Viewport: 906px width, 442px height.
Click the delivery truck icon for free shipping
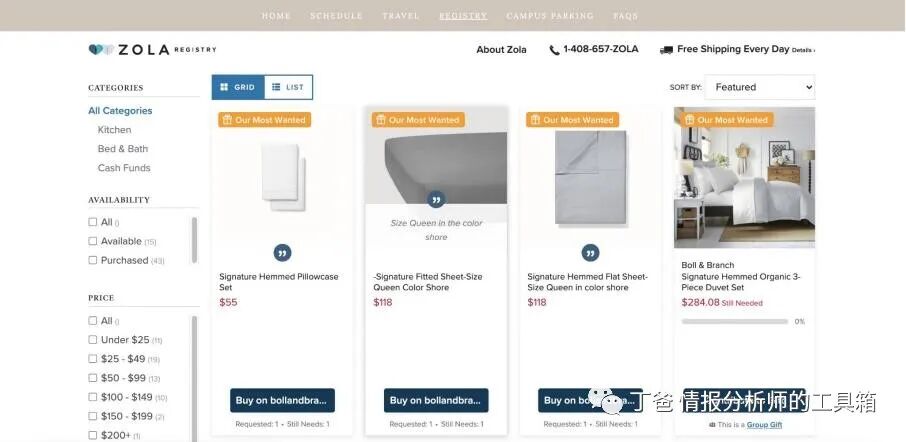pyautogui.click(x=666, y=50)
